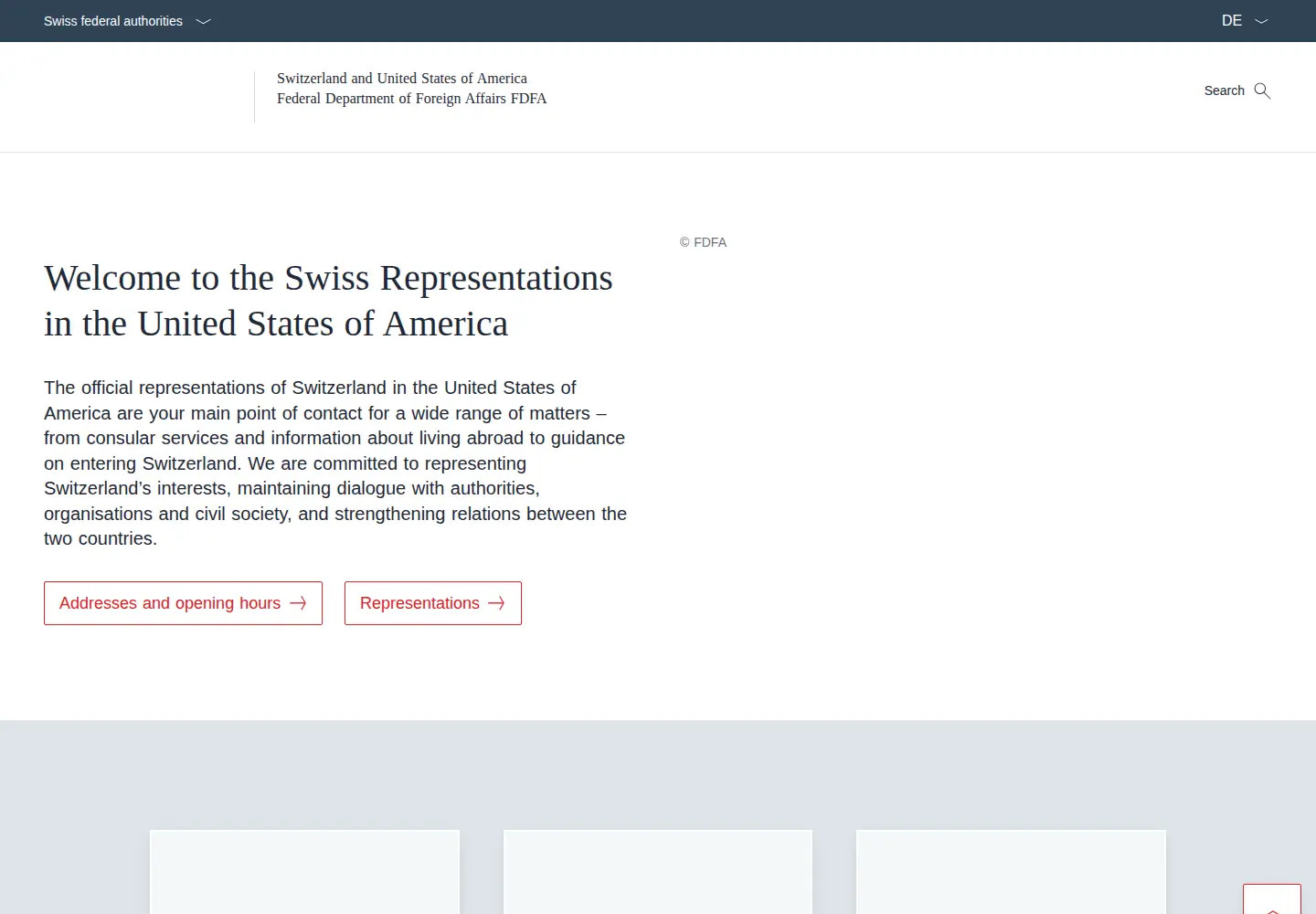Expand the Swiss federal authorities dropdown
The height and width of the screenshot is (914, 1316).
point(127,21)
